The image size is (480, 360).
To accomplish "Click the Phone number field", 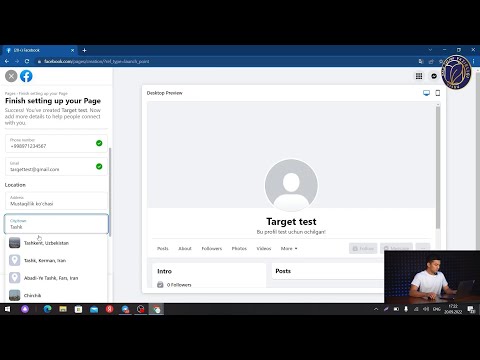I will tap(56, 143).
